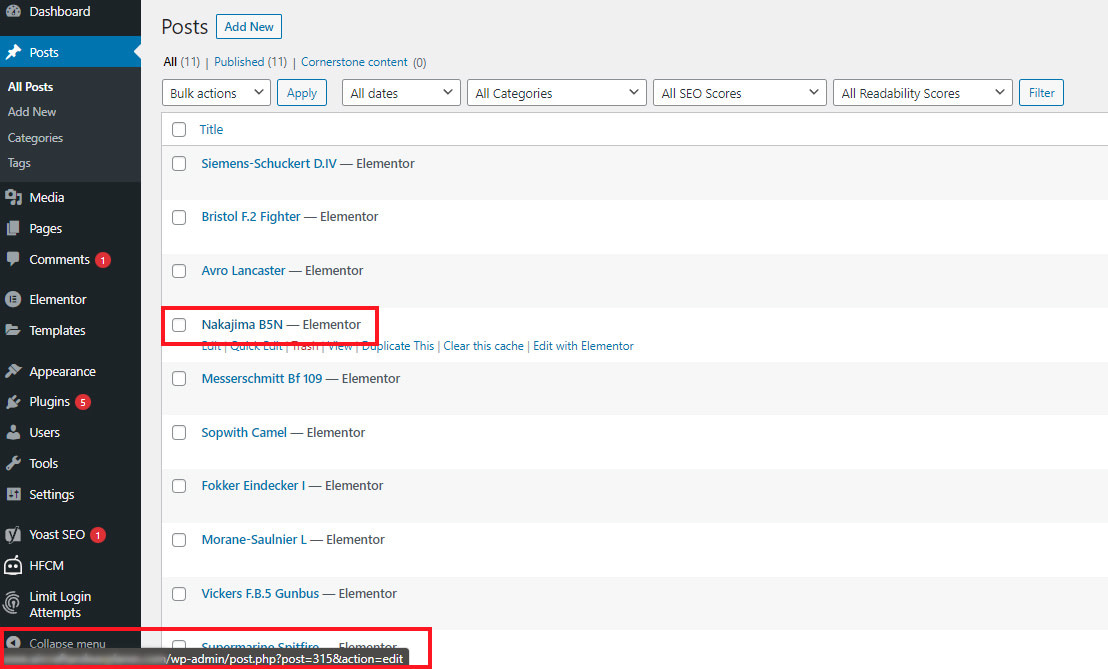Viewport: 1108px width, 669px height.
Task: Open the Media library sidebar icon
Action: pyautogui.click(x=14, y=197)
